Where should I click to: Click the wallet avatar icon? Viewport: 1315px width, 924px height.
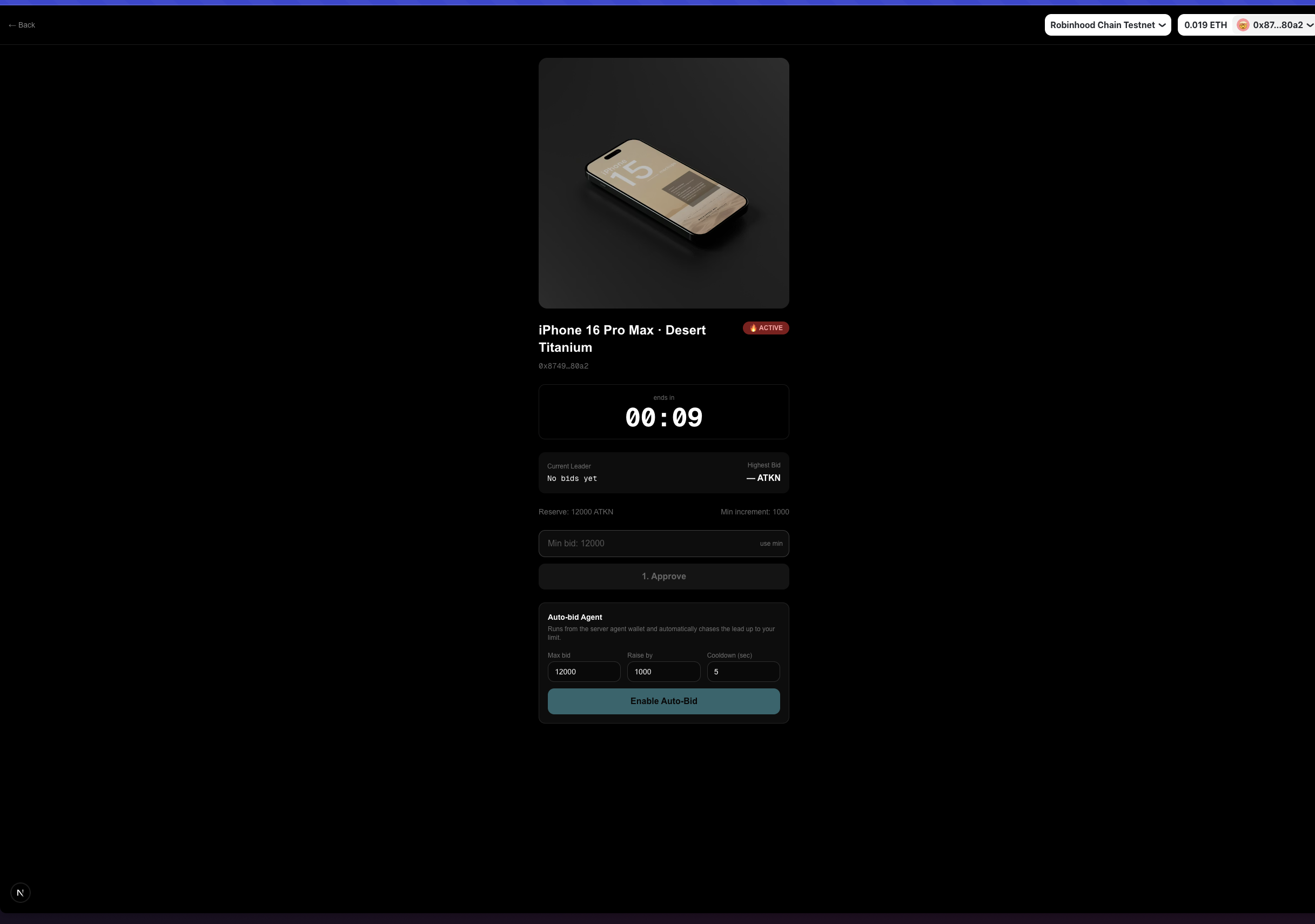[x=1242, y=25]
